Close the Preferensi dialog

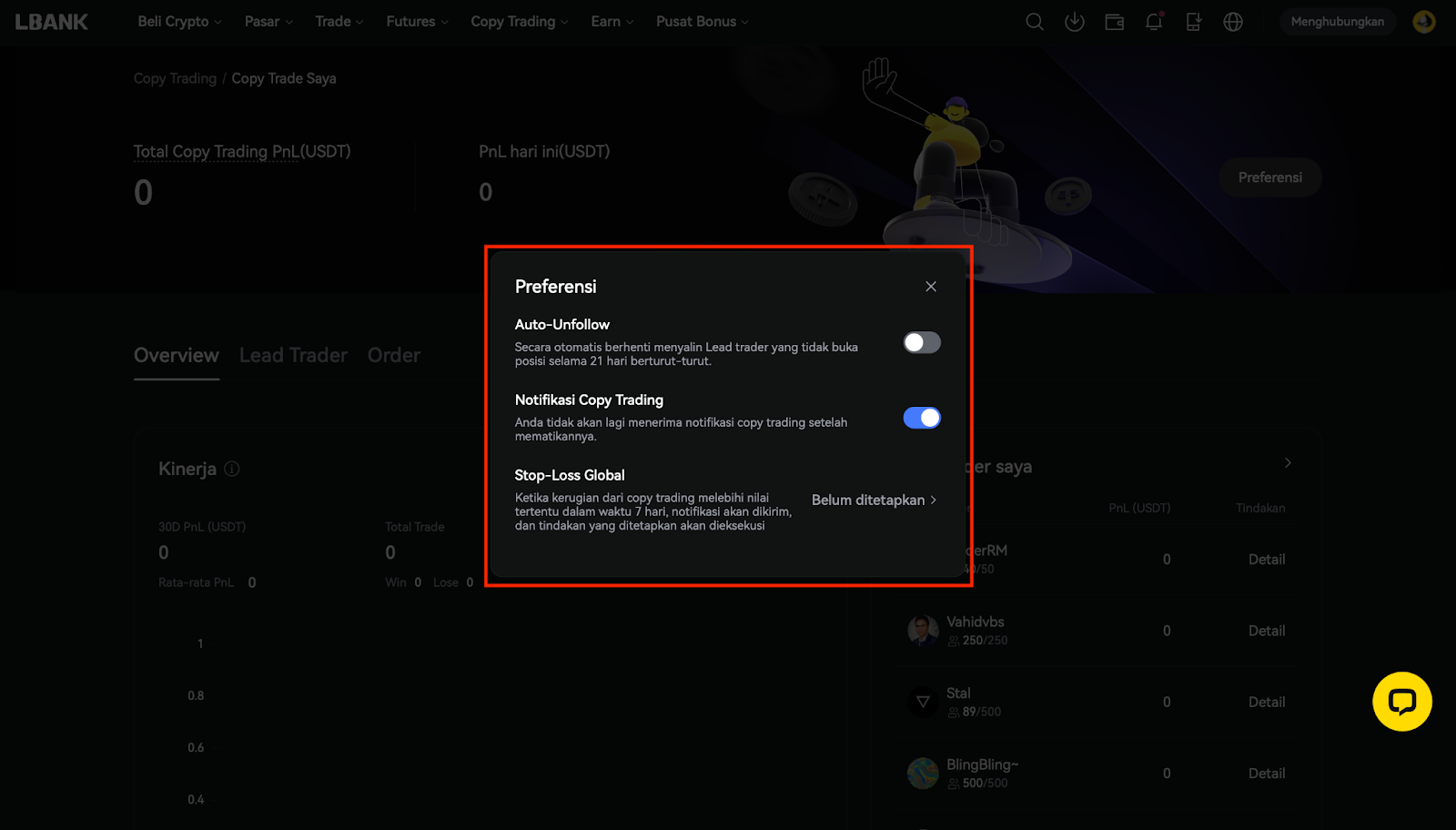tap(930, 287)
